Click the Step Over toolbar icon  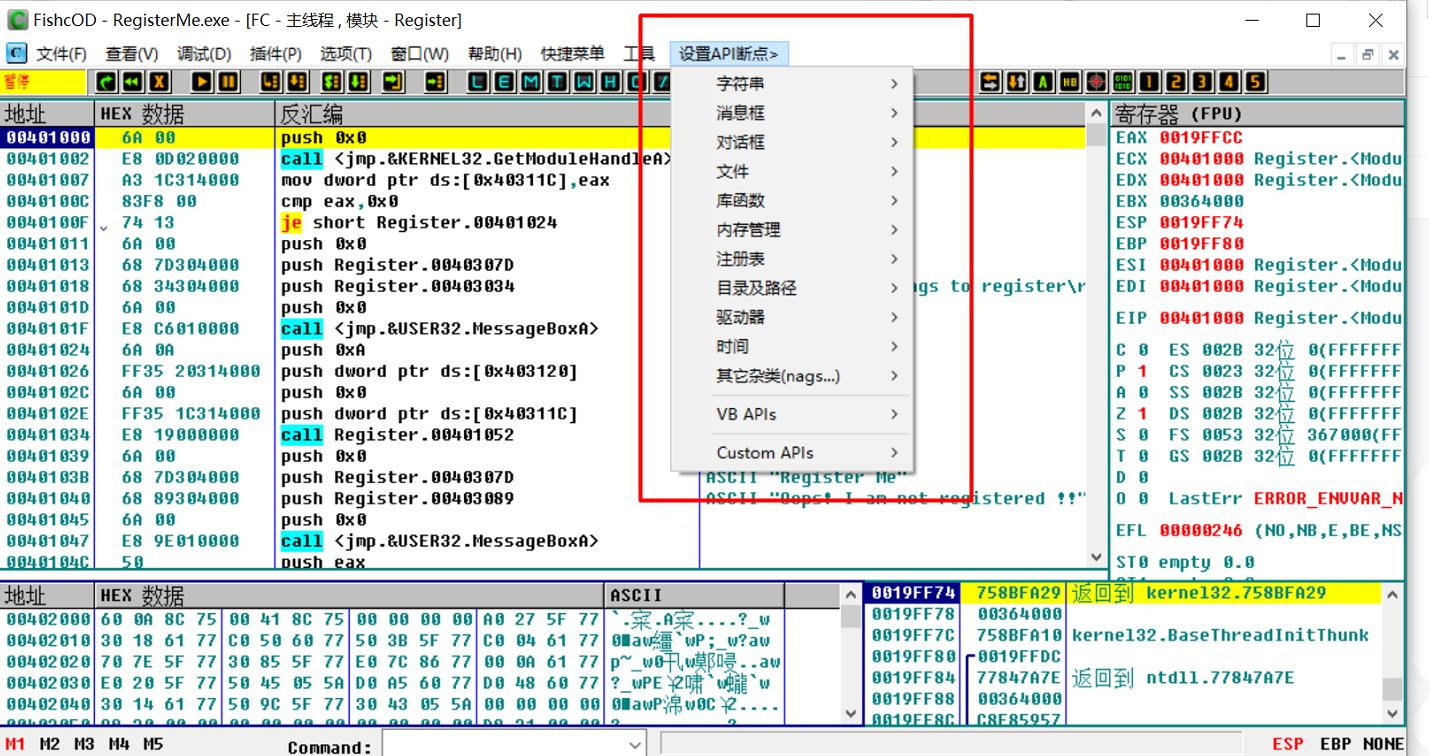tap(297, 82)
